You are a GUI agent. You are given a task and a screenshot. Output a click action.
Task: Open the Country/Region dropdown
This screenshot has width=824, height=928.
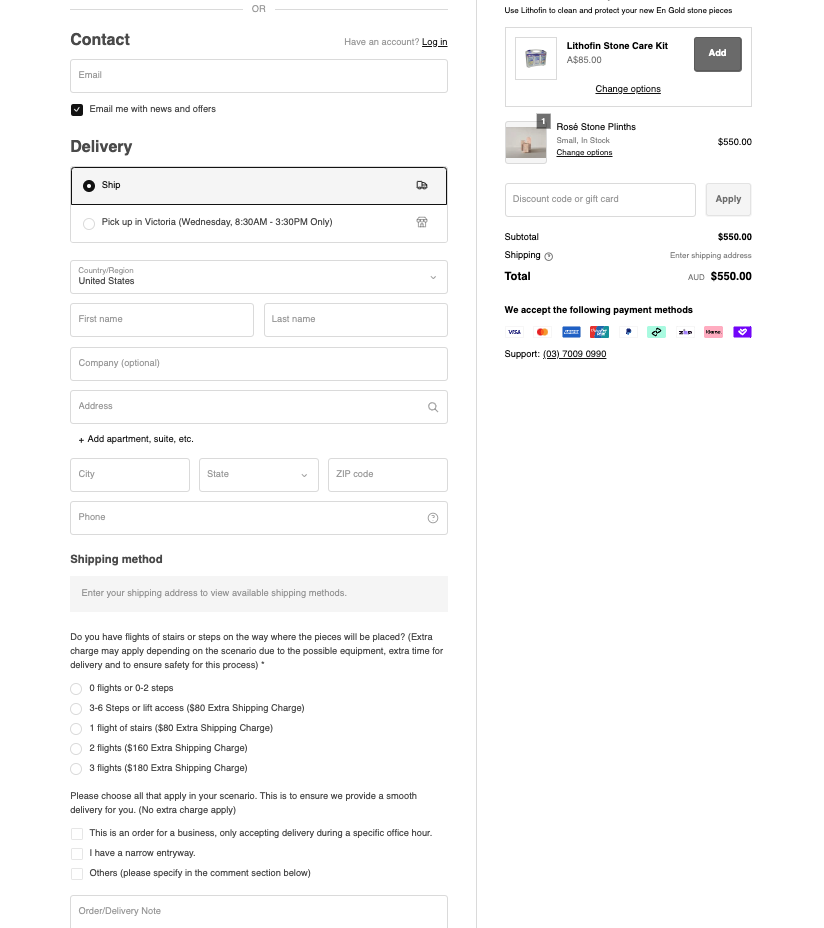(259, 277)
